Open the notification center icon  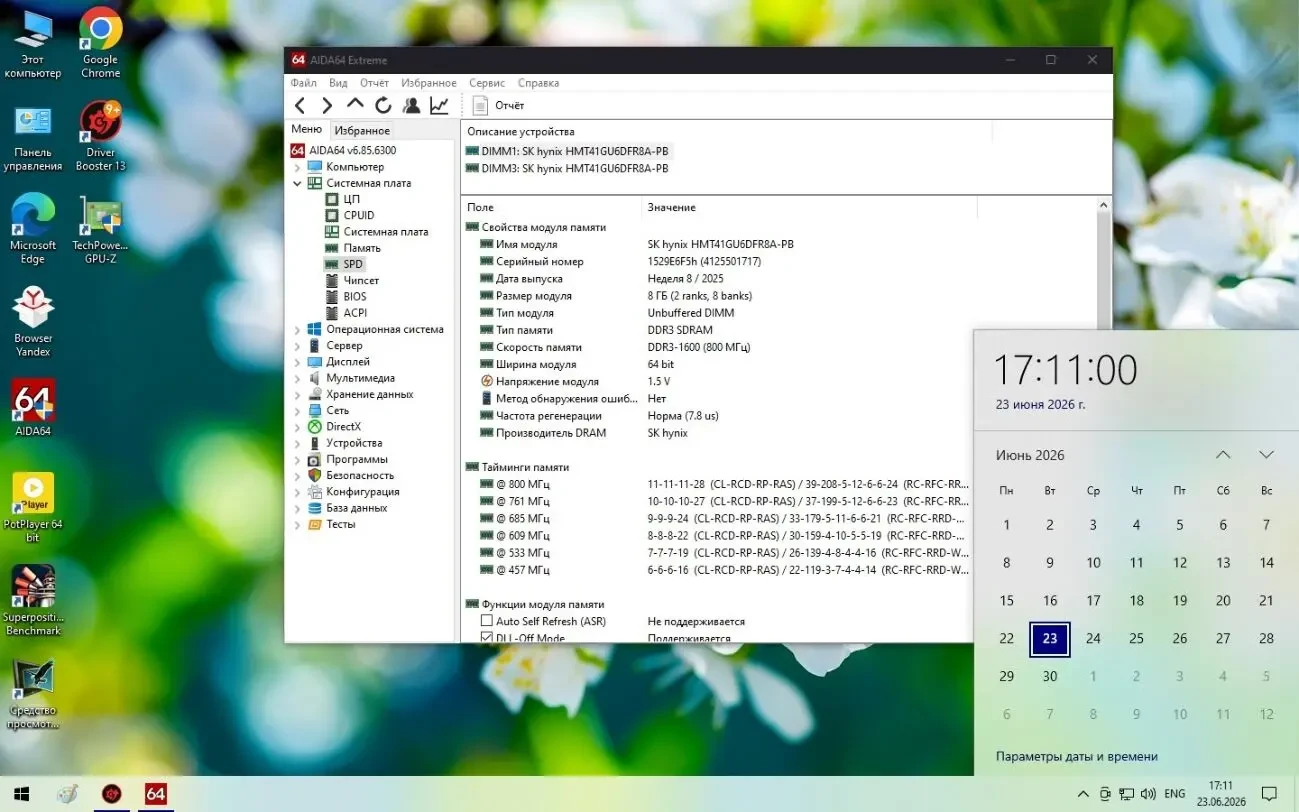1270,794
